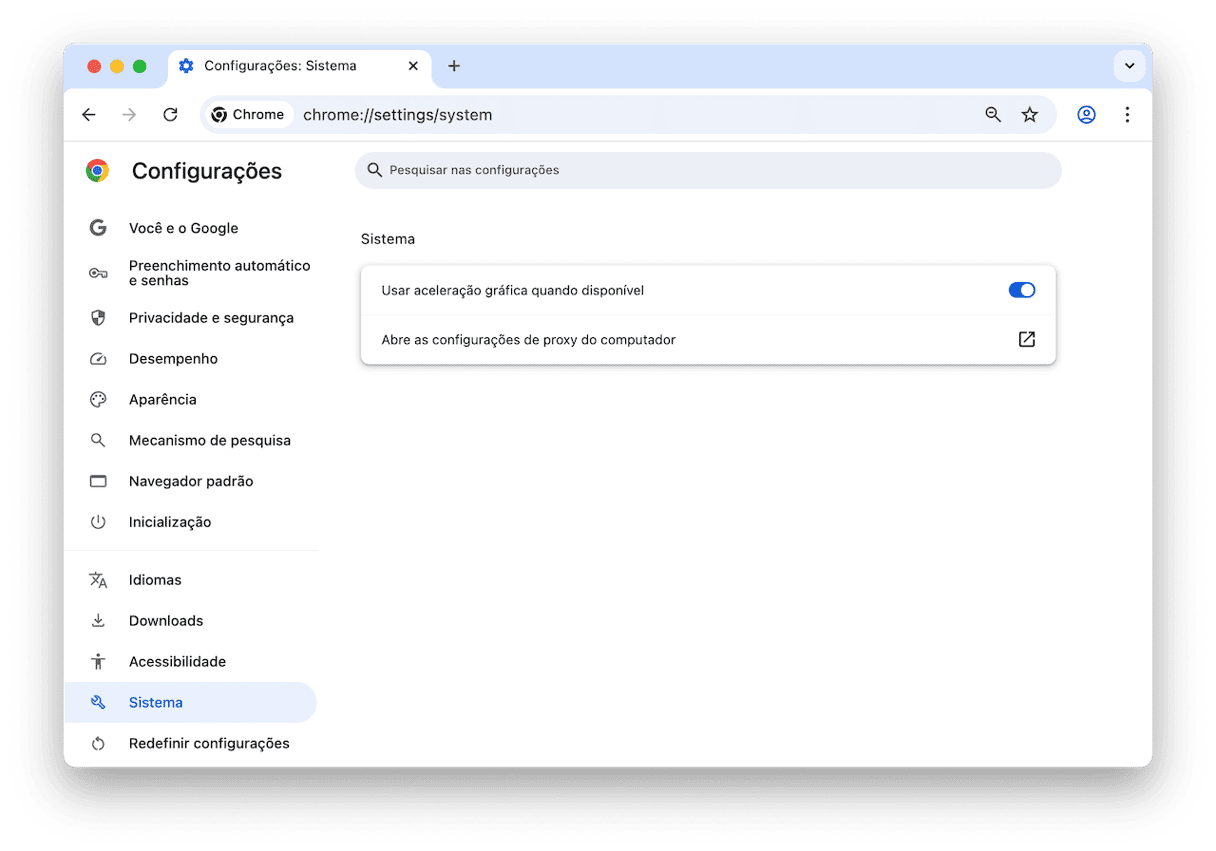Close the Configurações: Sistema tab
Screen dimensions: 1216x851
413,66
